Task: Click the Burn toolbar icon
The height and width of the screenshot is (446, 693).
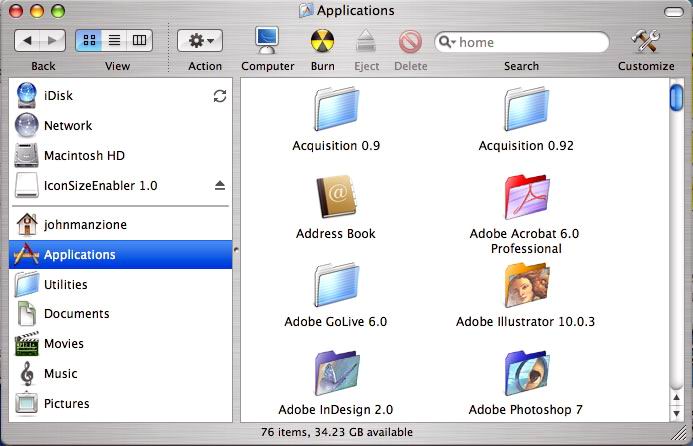Action: tap(322, 41)
